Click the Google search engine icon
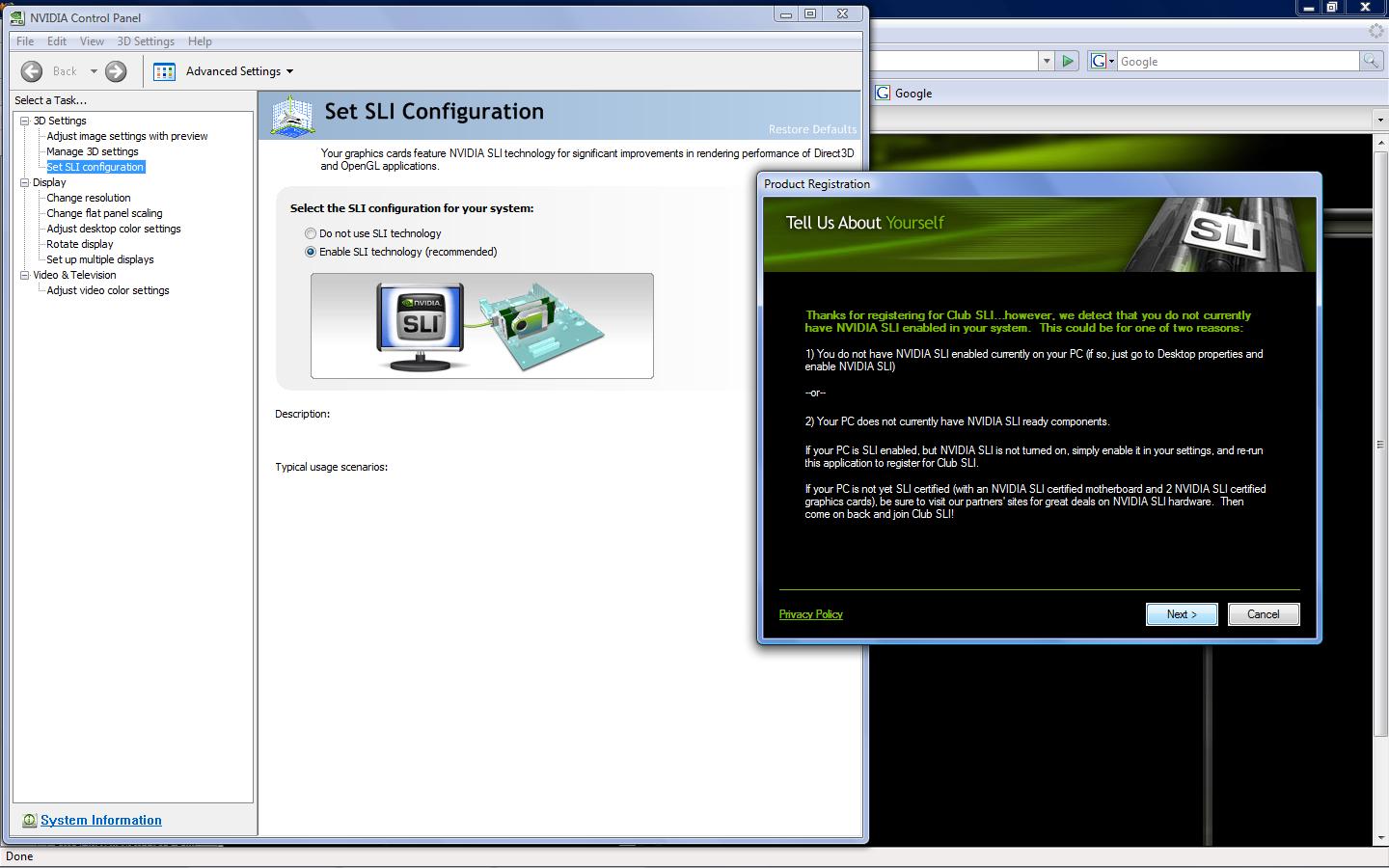Viewport: 1389px width, 868px height. click(x=1098, y=61)
